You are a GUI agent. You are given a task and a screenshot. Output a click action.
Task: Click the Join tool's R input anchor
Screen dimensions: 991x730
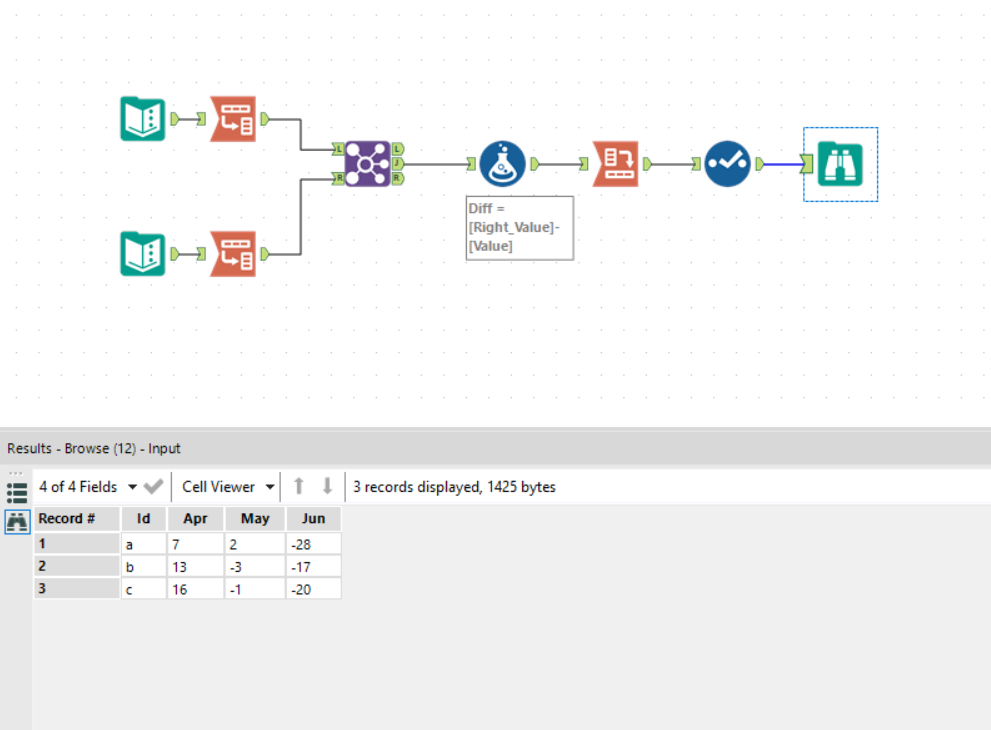coord(338,178)
